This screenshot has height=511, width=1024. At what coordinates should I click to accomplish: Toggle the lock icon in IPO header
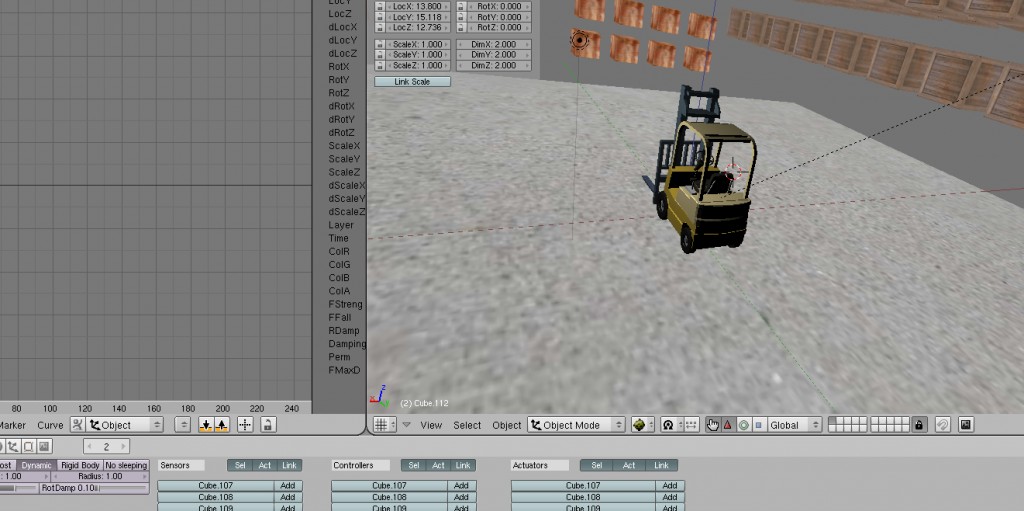coord(267,425)
